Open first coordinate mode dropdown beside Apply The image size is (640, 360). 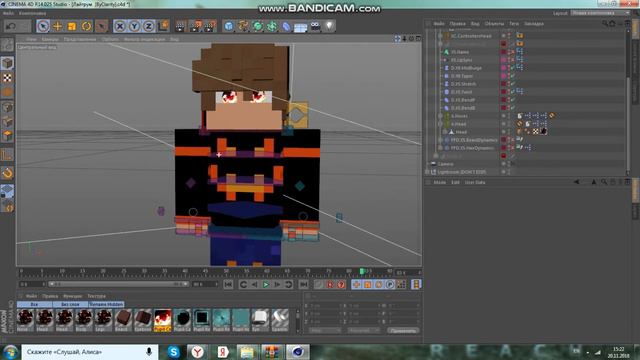[x=324, y=330]
